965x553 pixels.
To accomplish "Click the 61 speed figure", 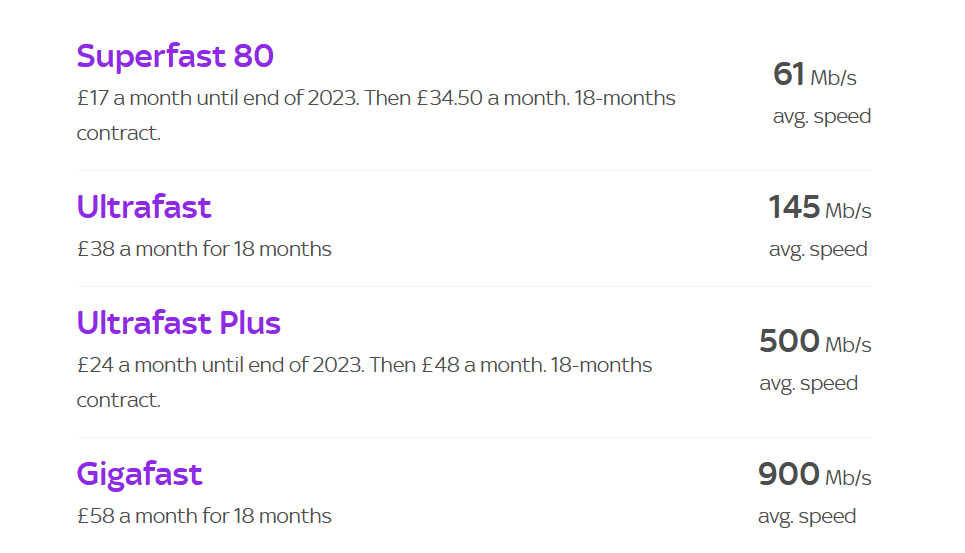I will click(x=789, y=74).
